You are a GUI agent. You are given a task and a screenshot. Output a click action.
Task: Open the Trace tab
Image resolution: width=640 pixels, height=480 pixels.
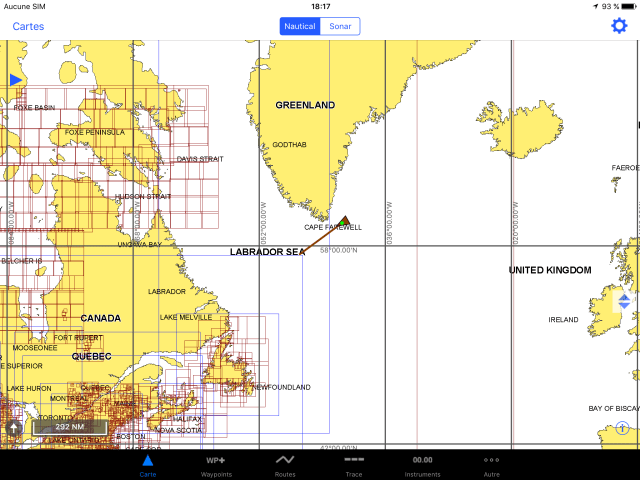354,465
